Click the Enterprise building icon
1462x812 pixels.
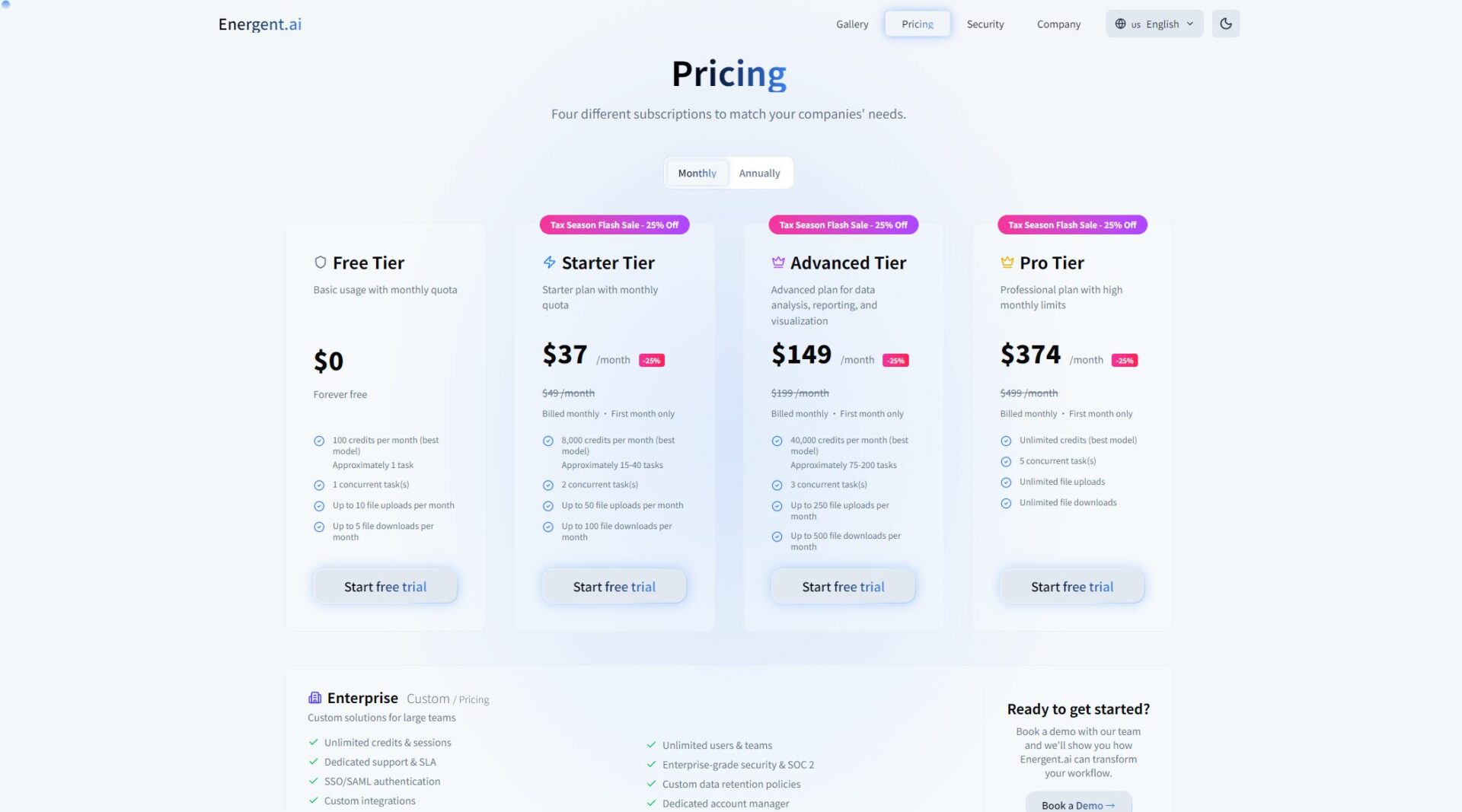(314, 698)
